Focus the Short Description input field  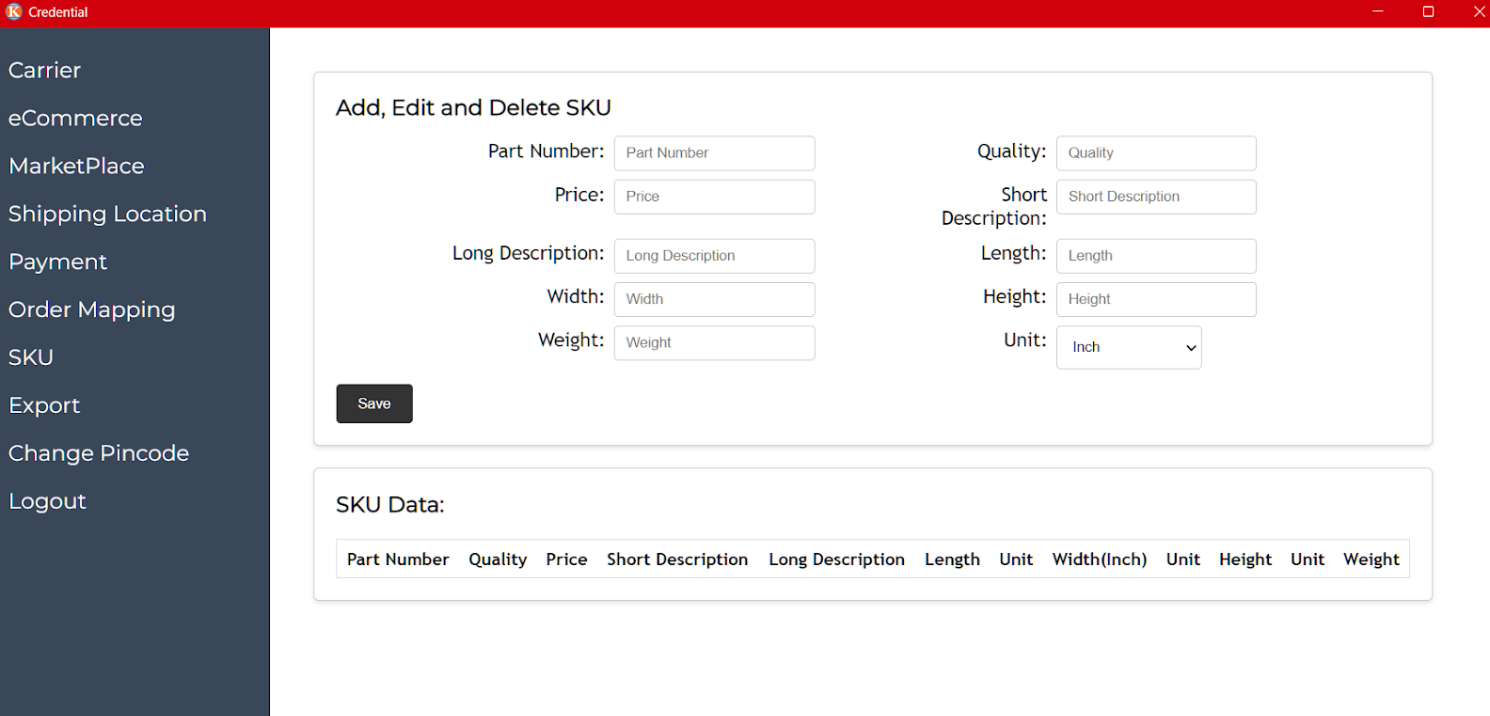(1156, 197)
